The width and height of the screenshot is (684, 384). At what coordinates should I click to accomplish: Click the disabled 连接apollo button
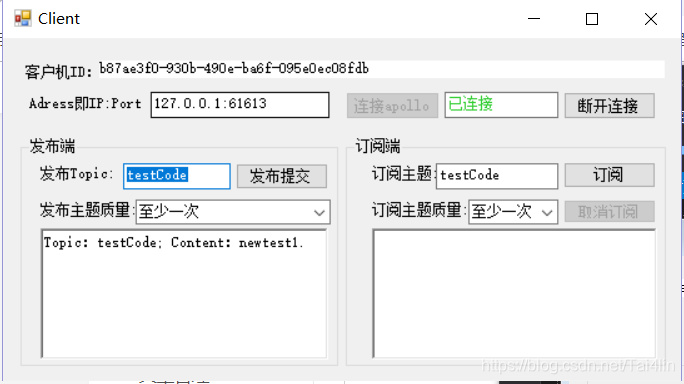[x=392, y=106]
